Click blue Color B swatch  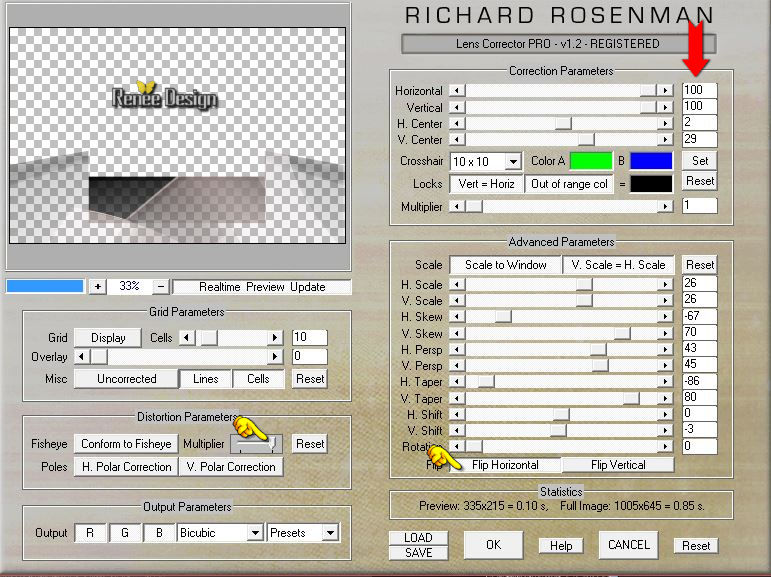pyautogui.click(x=651, y=161)
